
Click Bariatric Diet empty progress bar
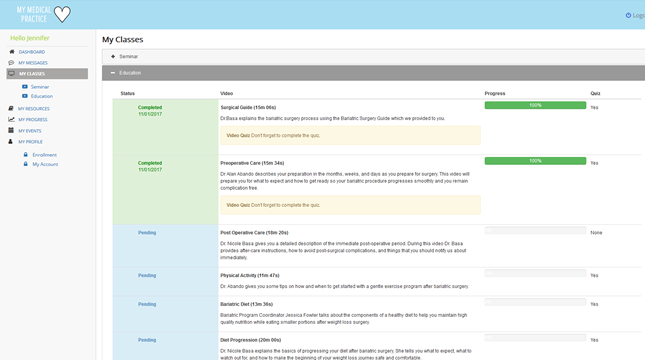[535, 302]
